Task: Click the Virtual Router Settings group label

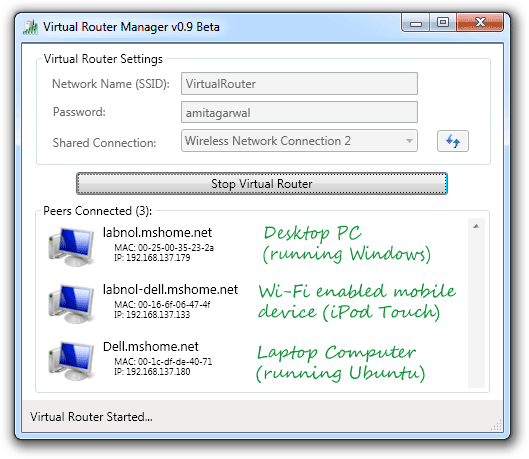Action: (x=103, y=59)
